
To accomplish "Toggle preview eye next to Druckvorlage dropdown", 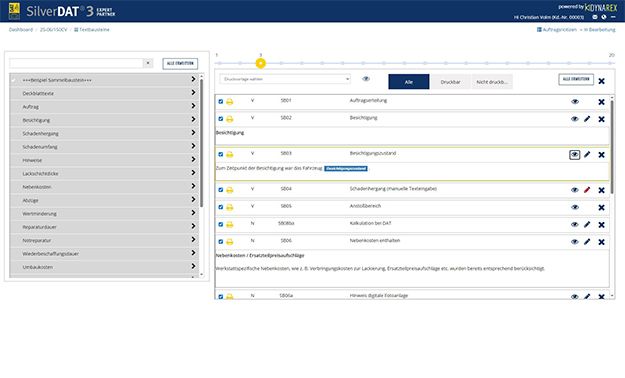I will [366, 79].
